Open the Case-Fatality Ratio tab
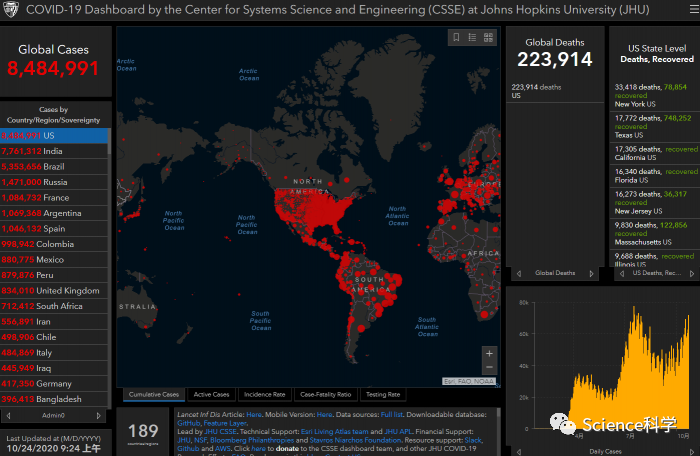 (325, 394)
